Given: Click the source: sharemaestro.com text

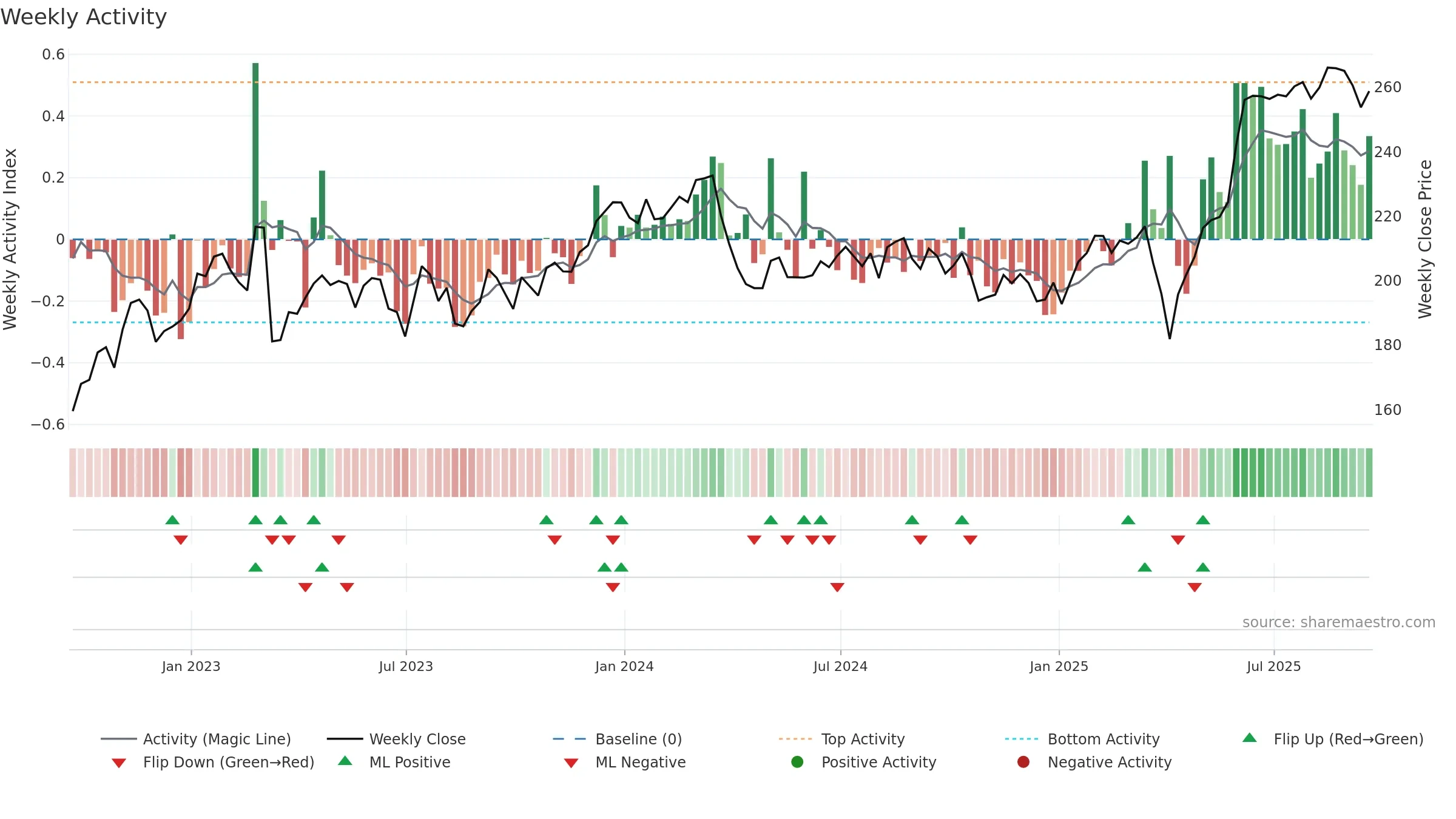Looking at the screenshot, I should [x=1339, y=622].
